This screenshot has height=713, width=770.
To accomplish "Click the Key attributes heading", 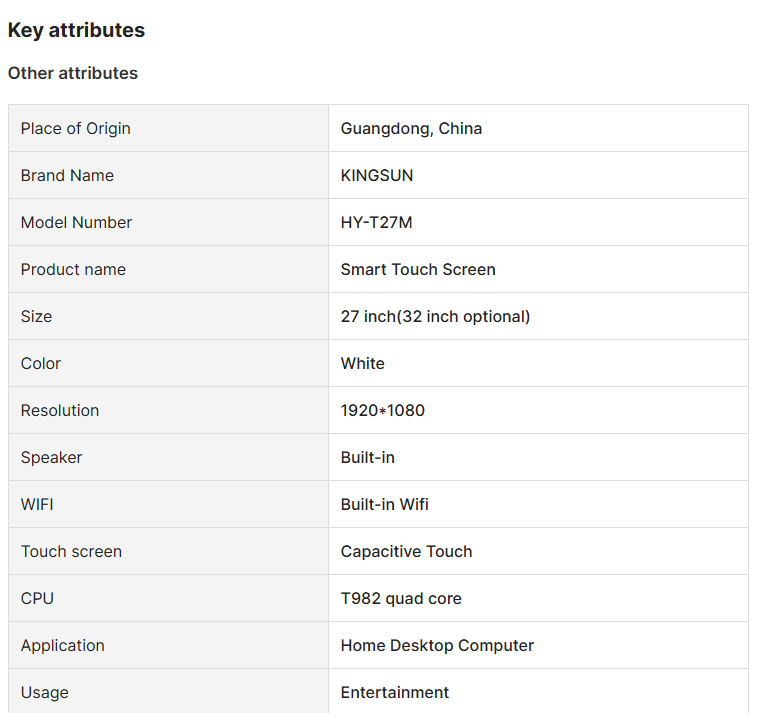I will coord(76,30).
